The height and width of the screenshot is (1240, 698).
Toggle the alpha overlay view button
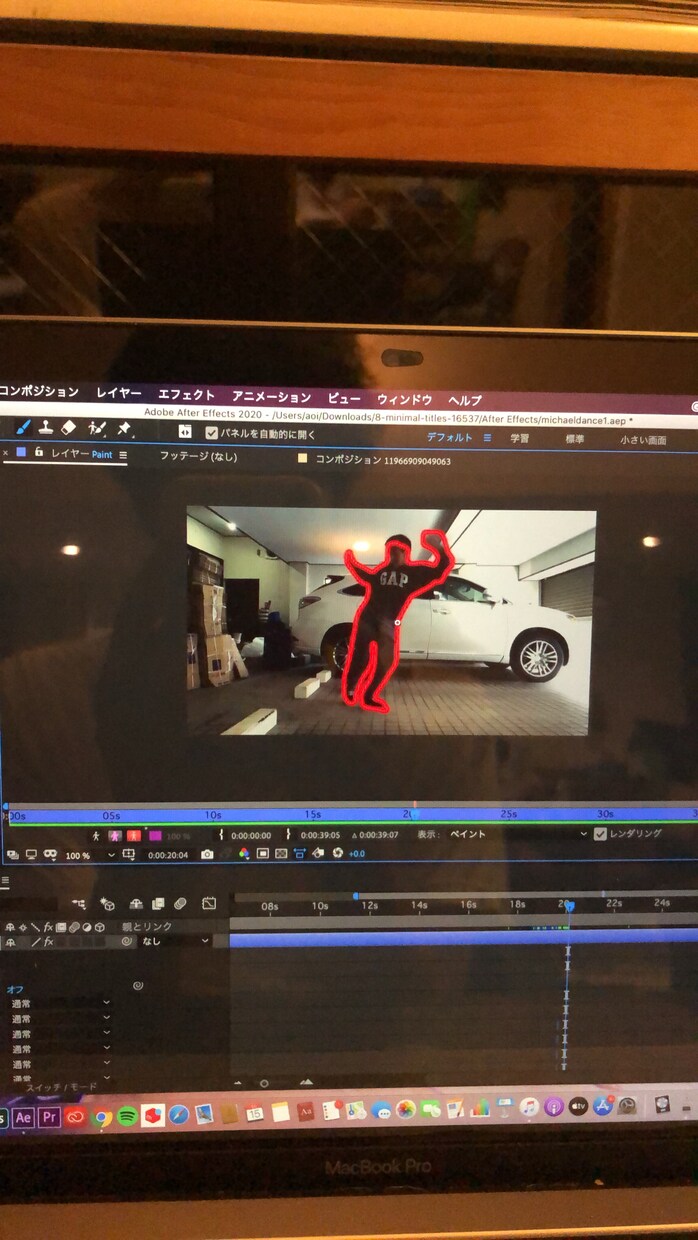coord(133,835)
